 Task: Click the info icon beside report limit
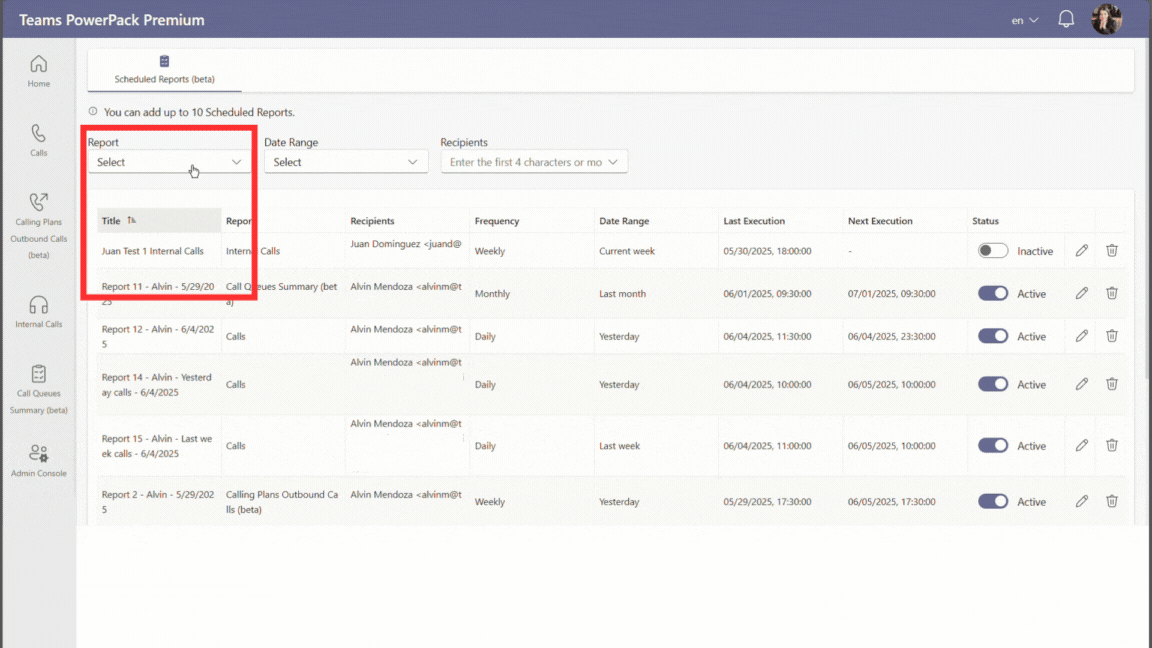click(93, 112)
